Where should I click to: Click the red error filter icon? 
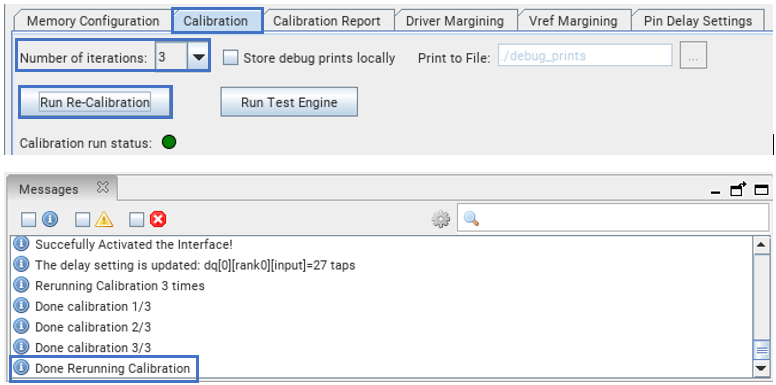(x=158, y=219)
